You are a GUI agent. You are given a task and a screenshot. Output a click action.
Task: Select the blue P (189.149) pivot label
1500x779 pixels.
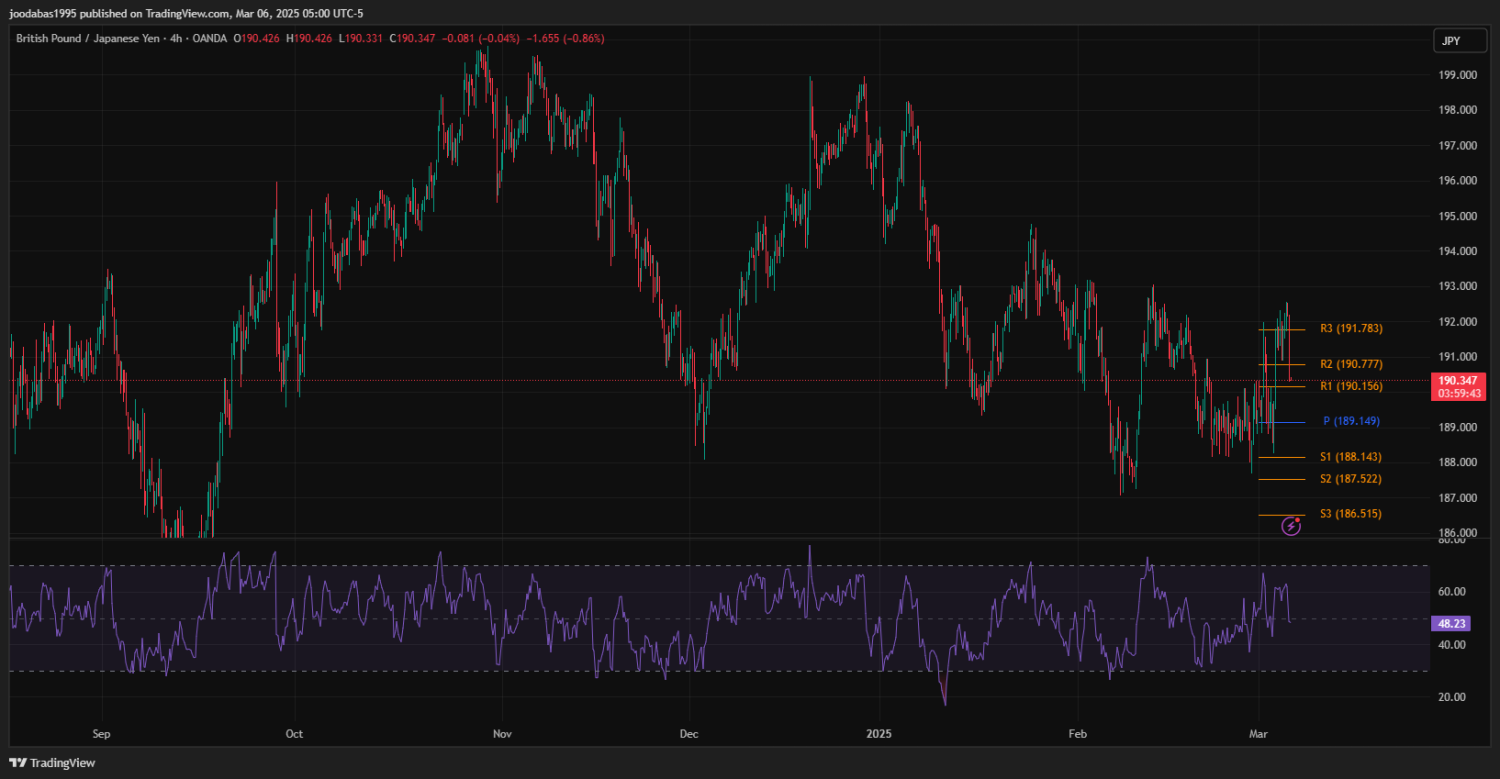(x=1352, y=421)
